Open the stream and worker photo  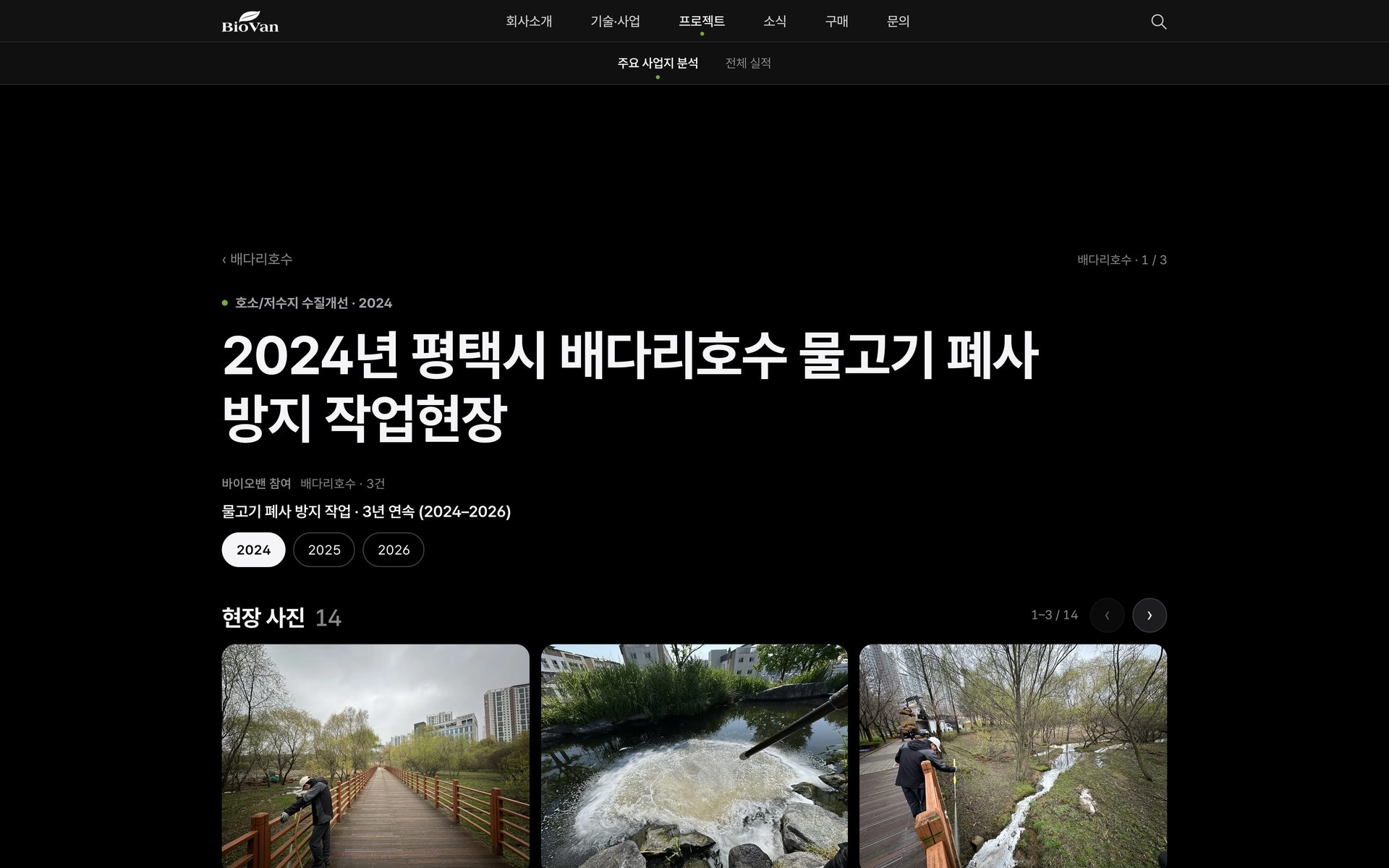(1013, 756)
